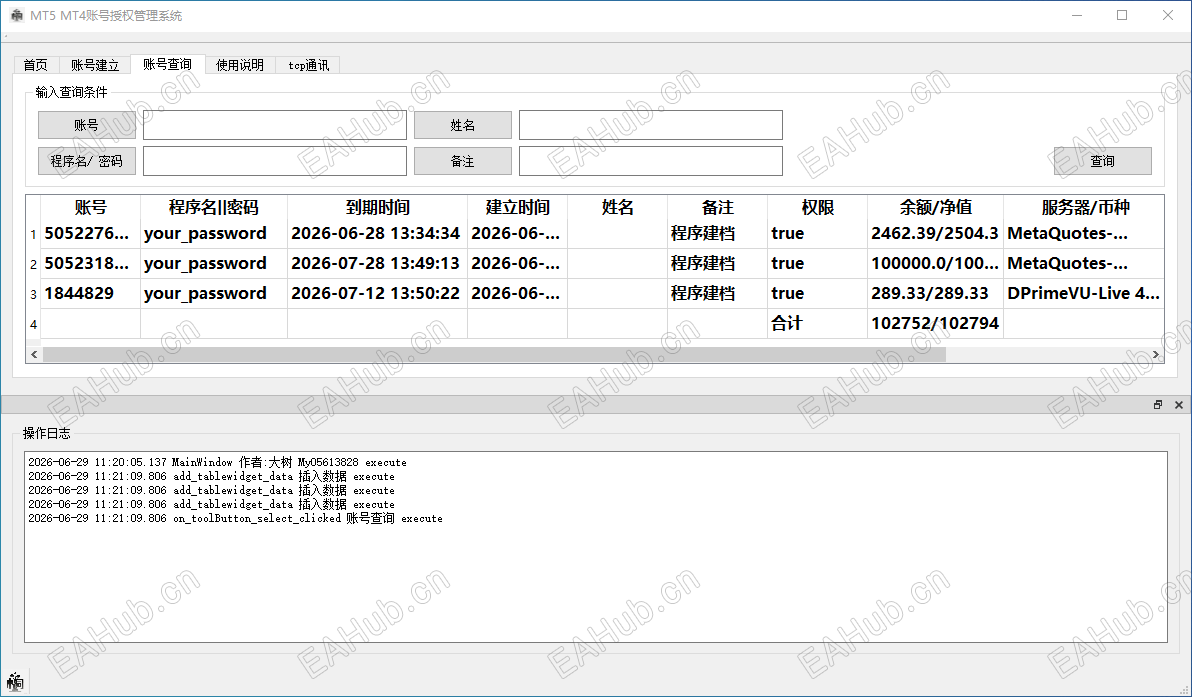1192x697 pixels.
Task: Click the 余额/净值 column header
Action: (x=935, y=208)
